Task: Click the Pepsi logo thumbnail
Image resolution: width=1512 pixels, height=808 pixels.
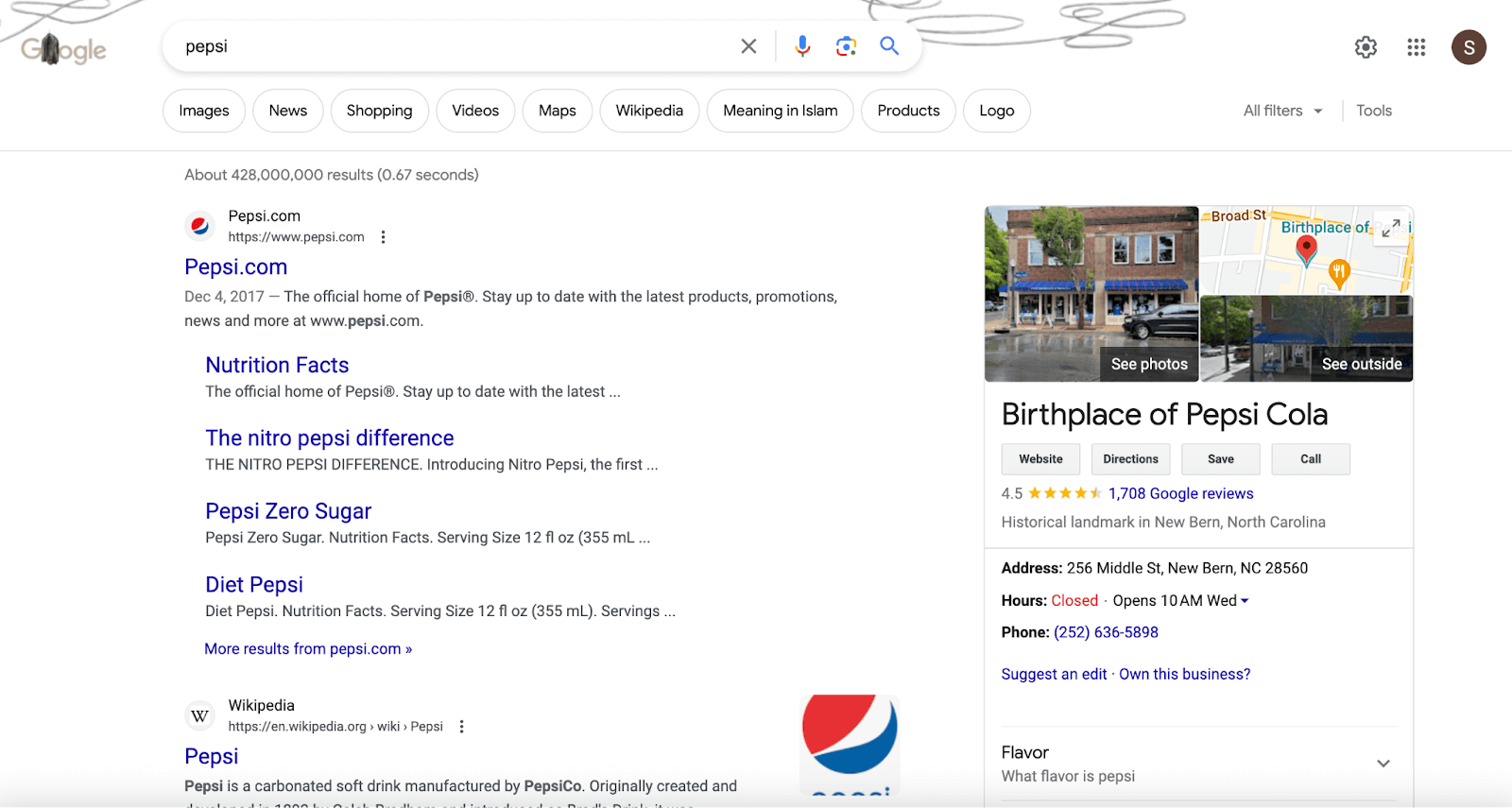Action: pos(850,747)
